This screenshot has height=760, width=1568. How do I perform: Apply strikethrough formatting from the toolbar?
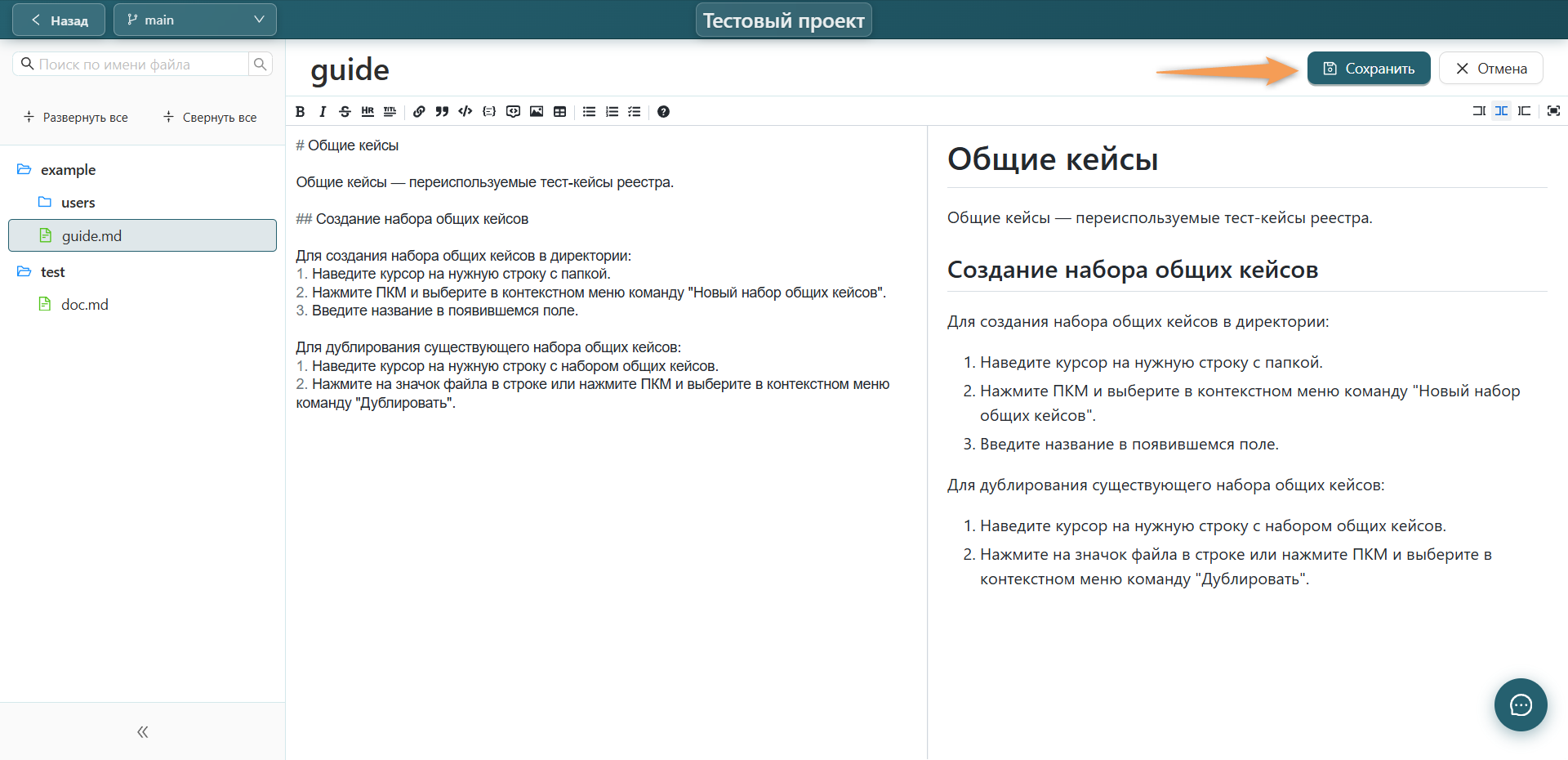click(x=345, y=112)
